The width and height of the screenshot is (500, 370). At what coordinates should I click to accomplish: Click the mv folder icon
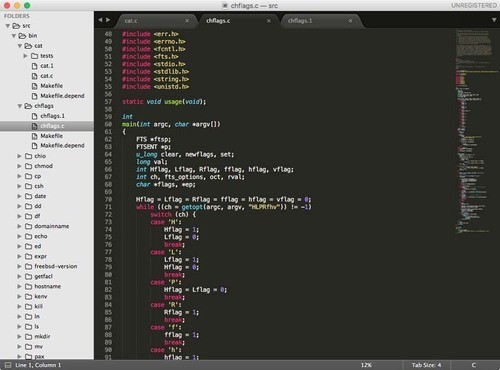pyautogui.click(x=29, y=346)
